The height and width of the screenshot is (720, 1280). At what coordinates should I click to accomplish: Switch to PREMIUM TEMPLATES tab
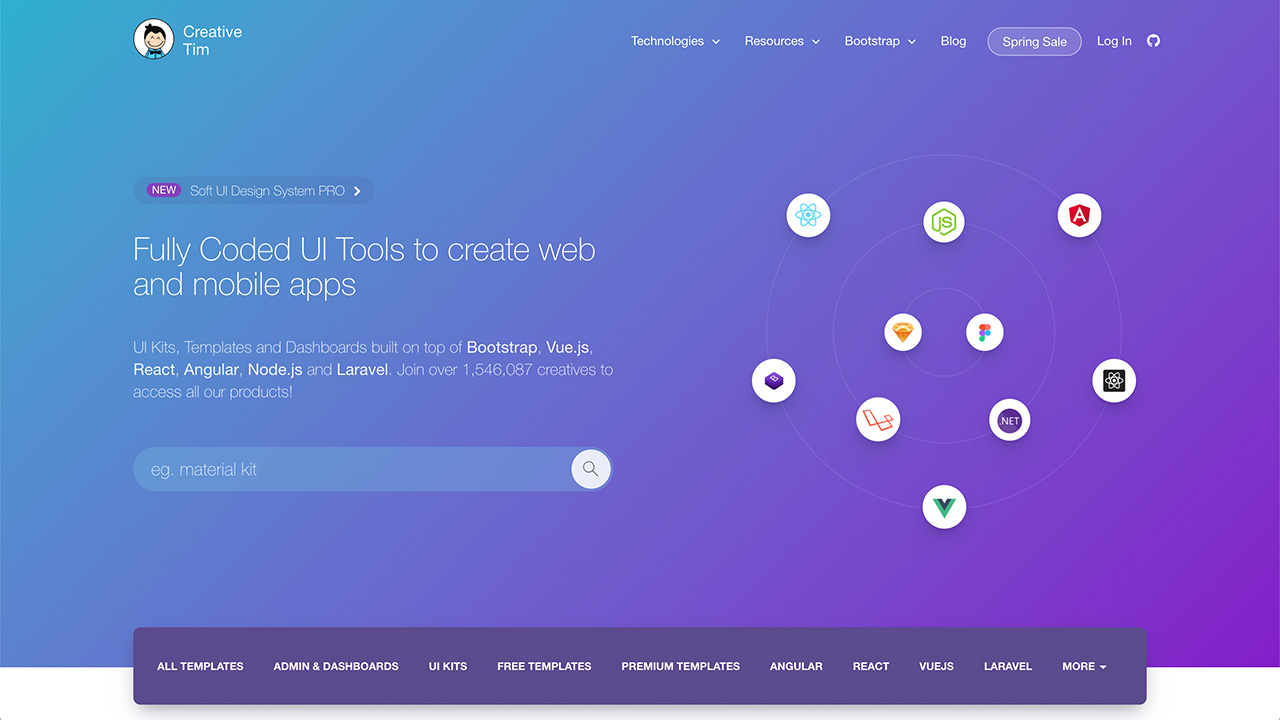click(681, 666)
